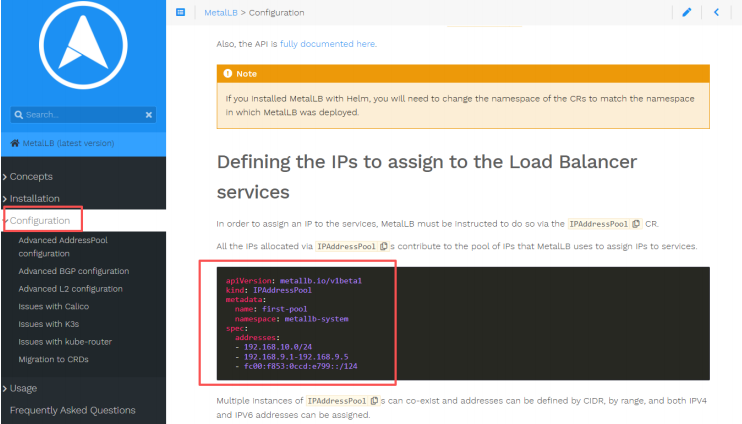Click the home icon in sidebar
Viewport: 742px width, 424px height.
[15, 143]
